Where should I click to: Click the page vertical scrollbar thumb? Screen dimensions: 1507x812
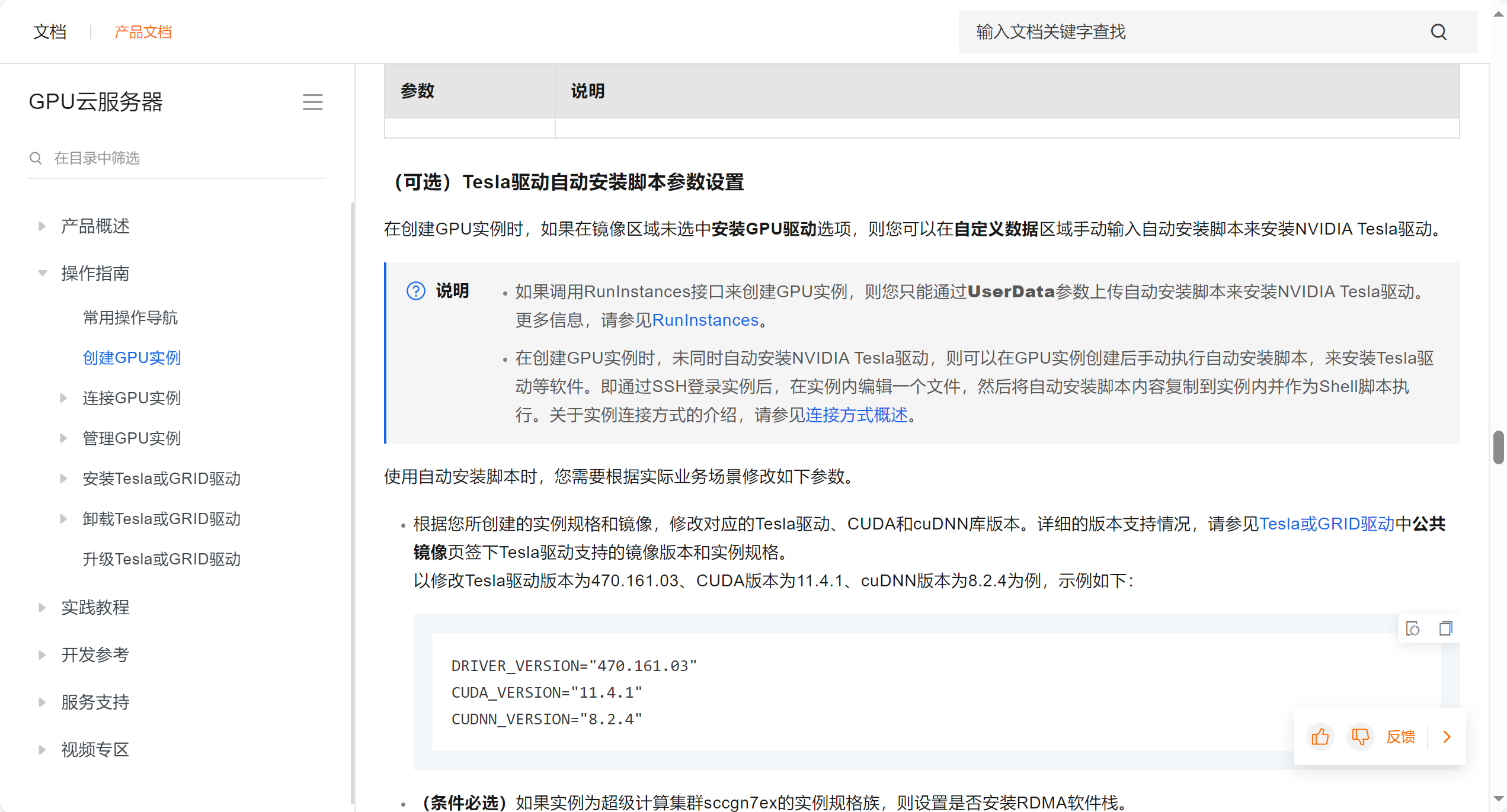[1498, 448]
